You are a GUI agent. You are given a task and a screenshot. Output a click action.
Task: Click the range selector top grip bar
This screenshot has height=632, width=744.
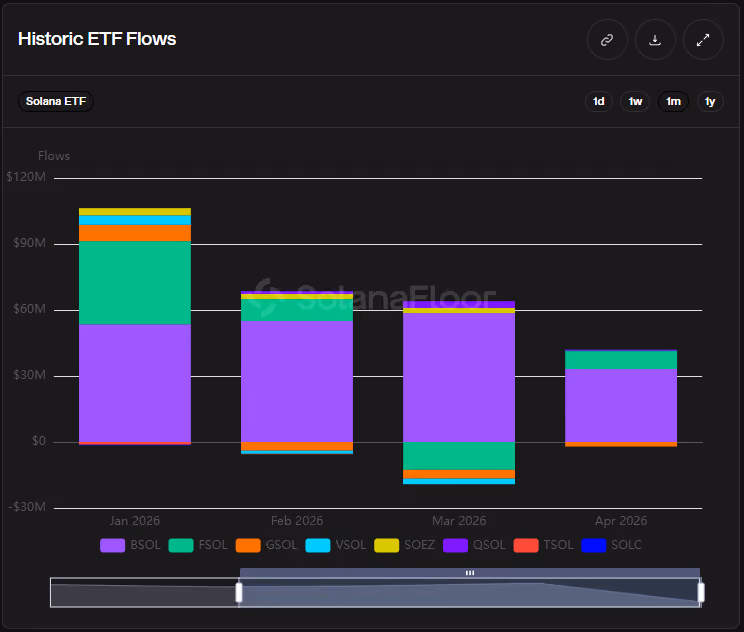[x=470, y=573]
